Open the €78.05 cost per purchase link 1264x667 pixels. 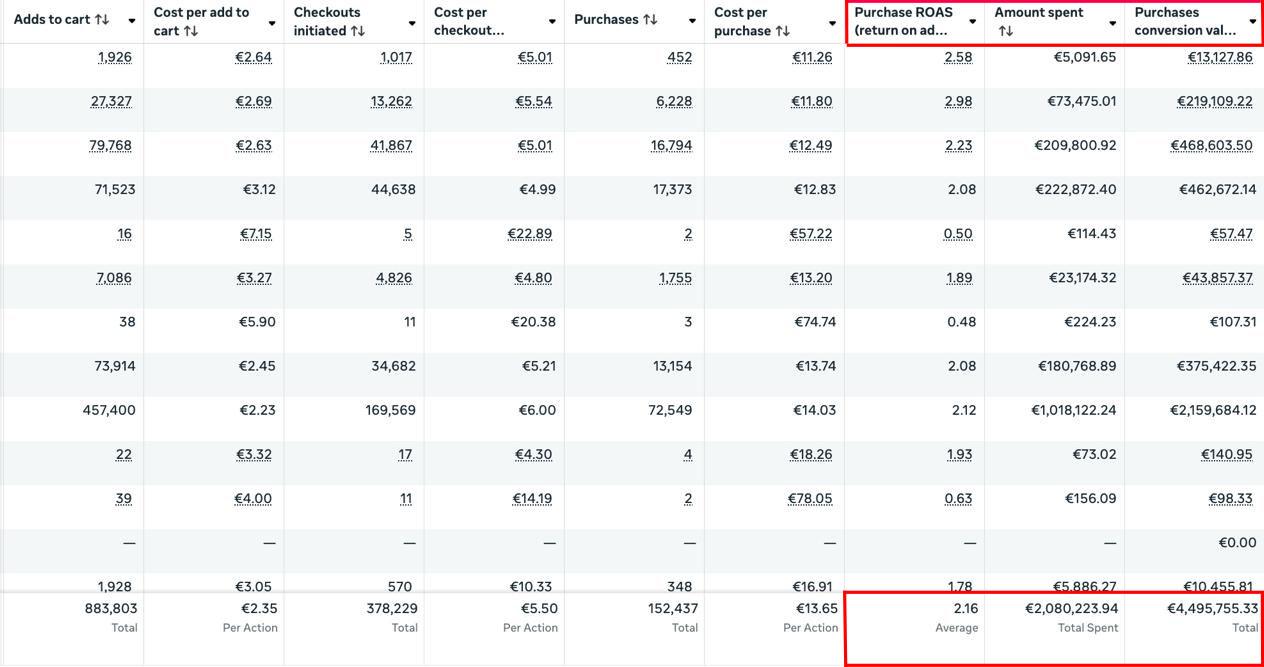coord(810,498)
